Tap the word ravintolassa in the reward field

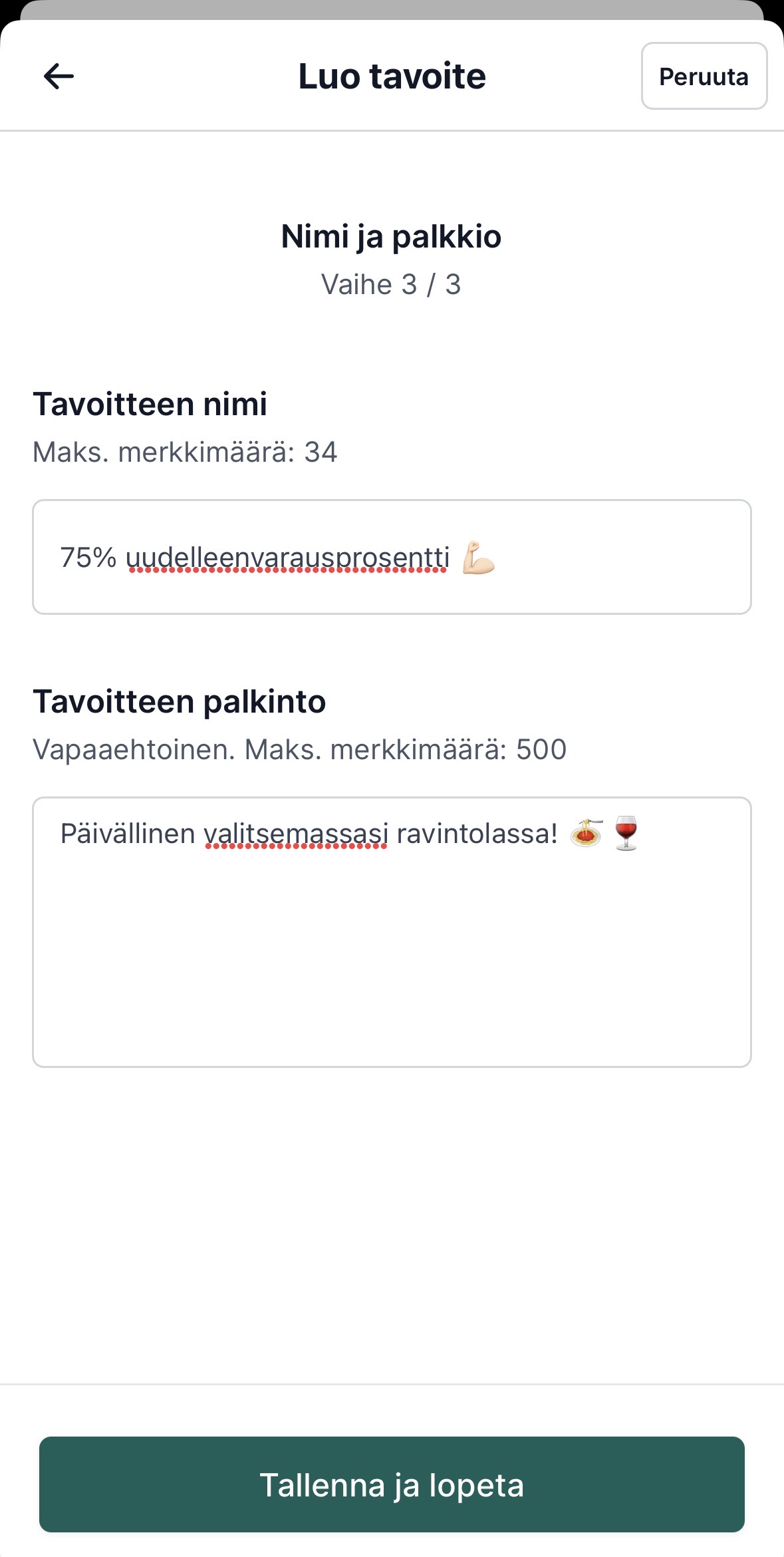[x=475, y=832]
